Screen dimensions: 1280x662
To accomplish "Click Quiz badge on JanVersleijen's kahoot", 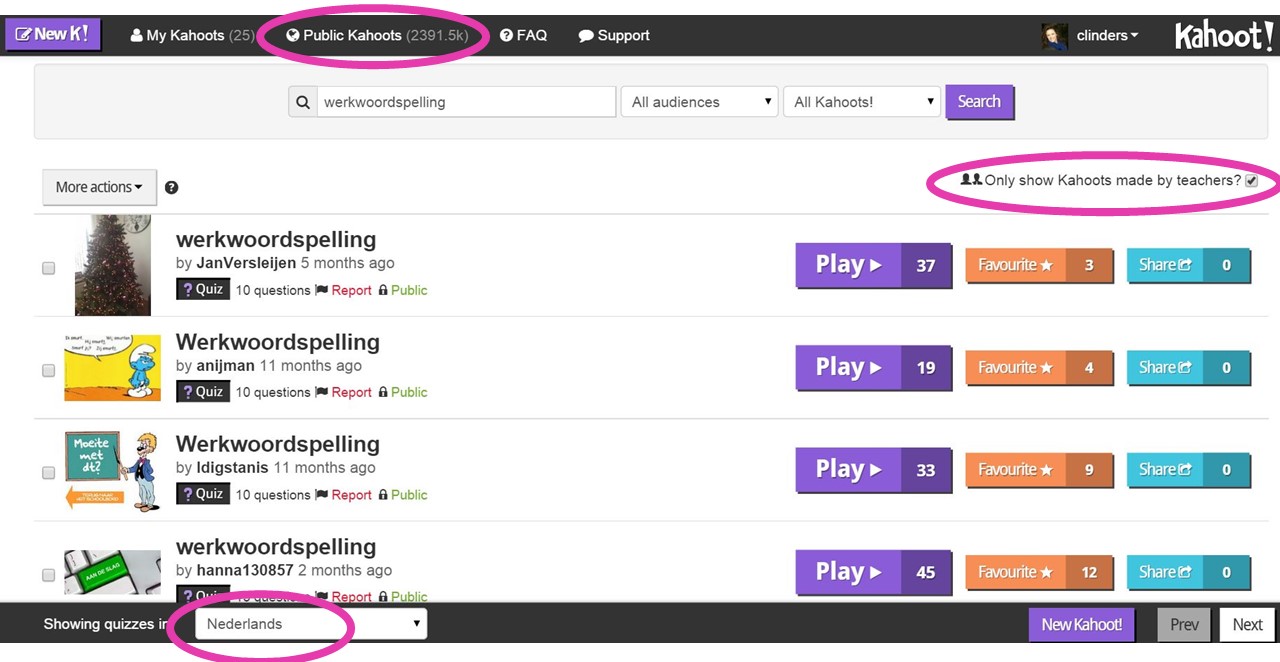I will point(203,289).
